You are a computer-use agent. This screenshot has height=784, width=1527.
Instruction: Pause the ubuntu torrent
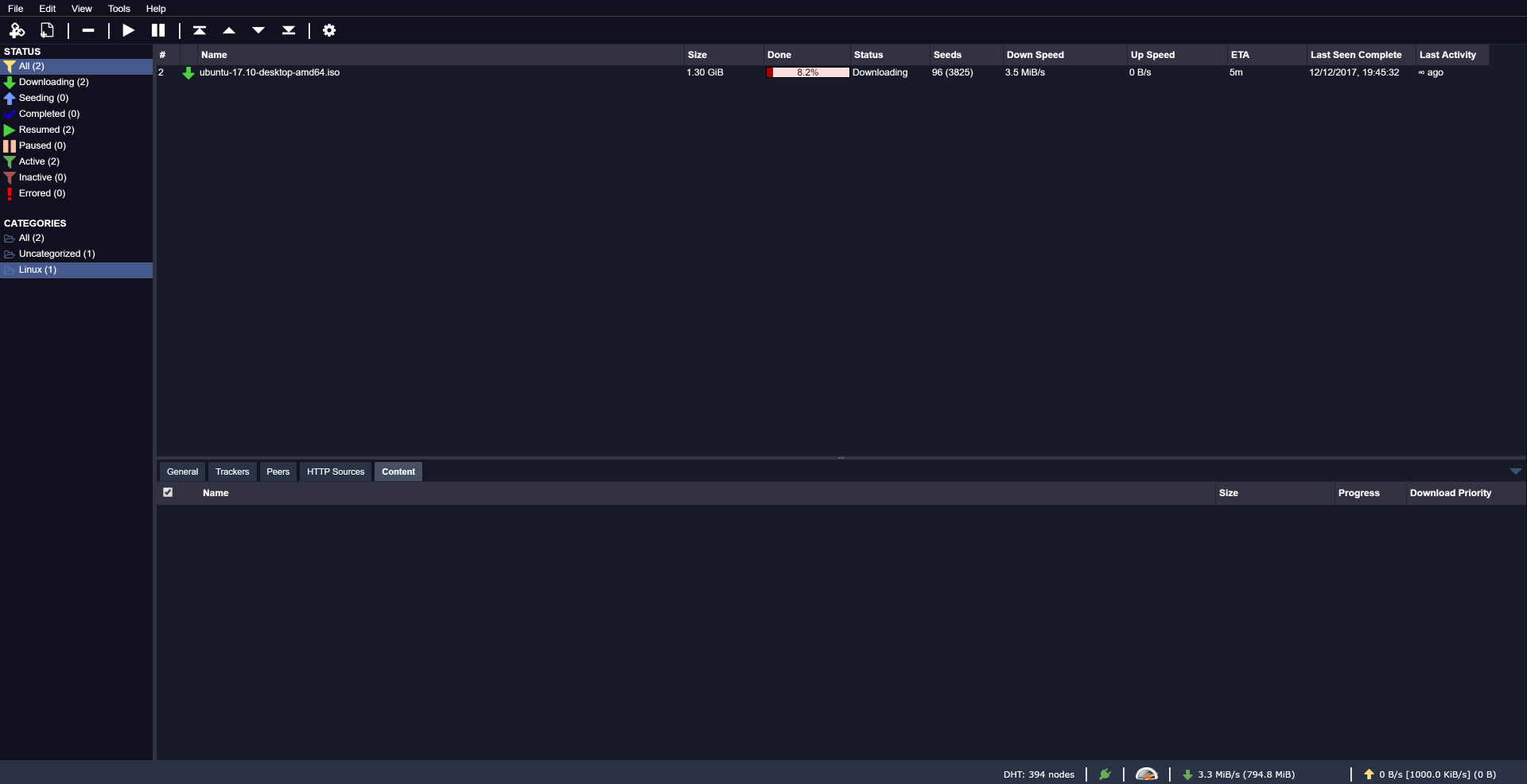point(157,30)
